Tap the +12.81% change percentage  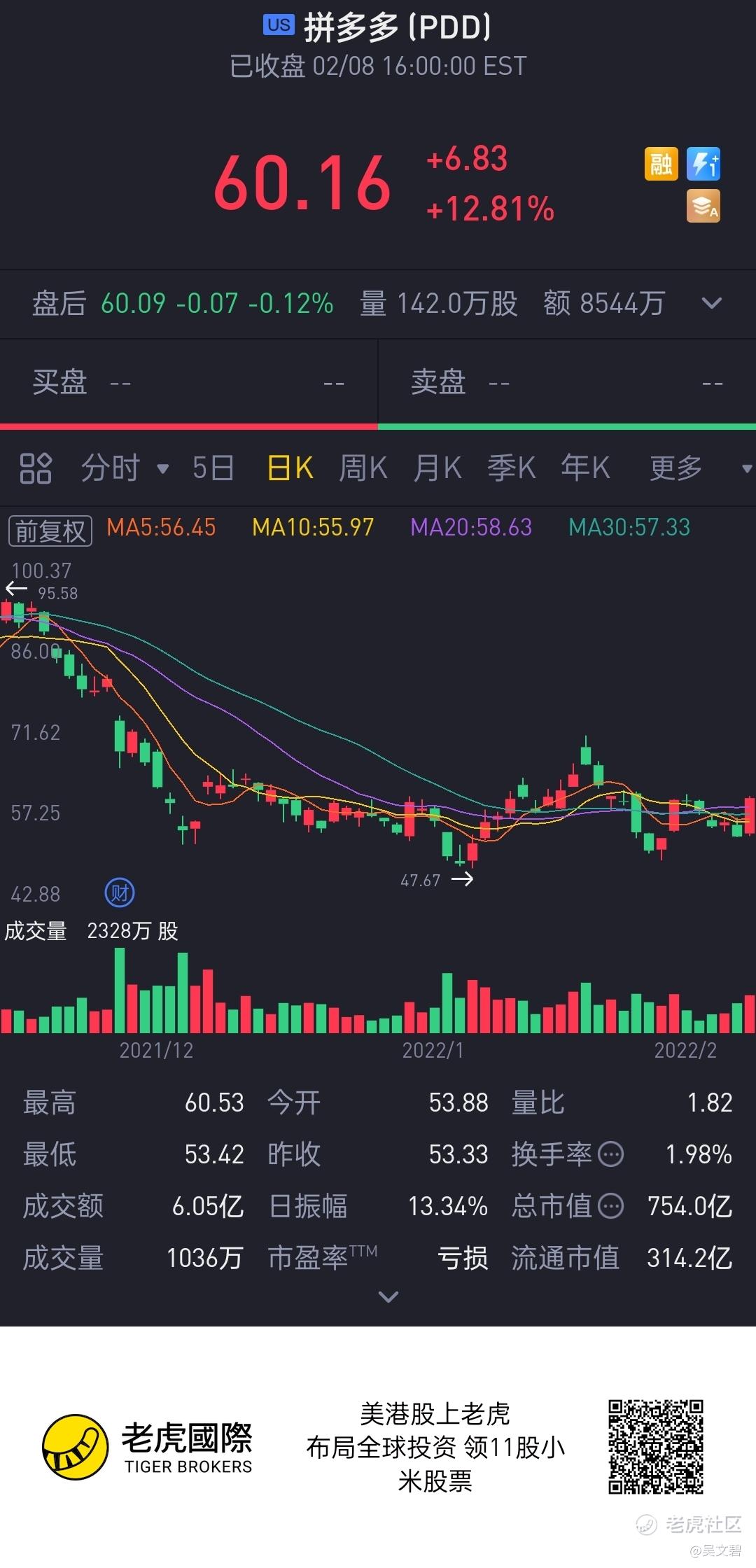pos(490,209)
